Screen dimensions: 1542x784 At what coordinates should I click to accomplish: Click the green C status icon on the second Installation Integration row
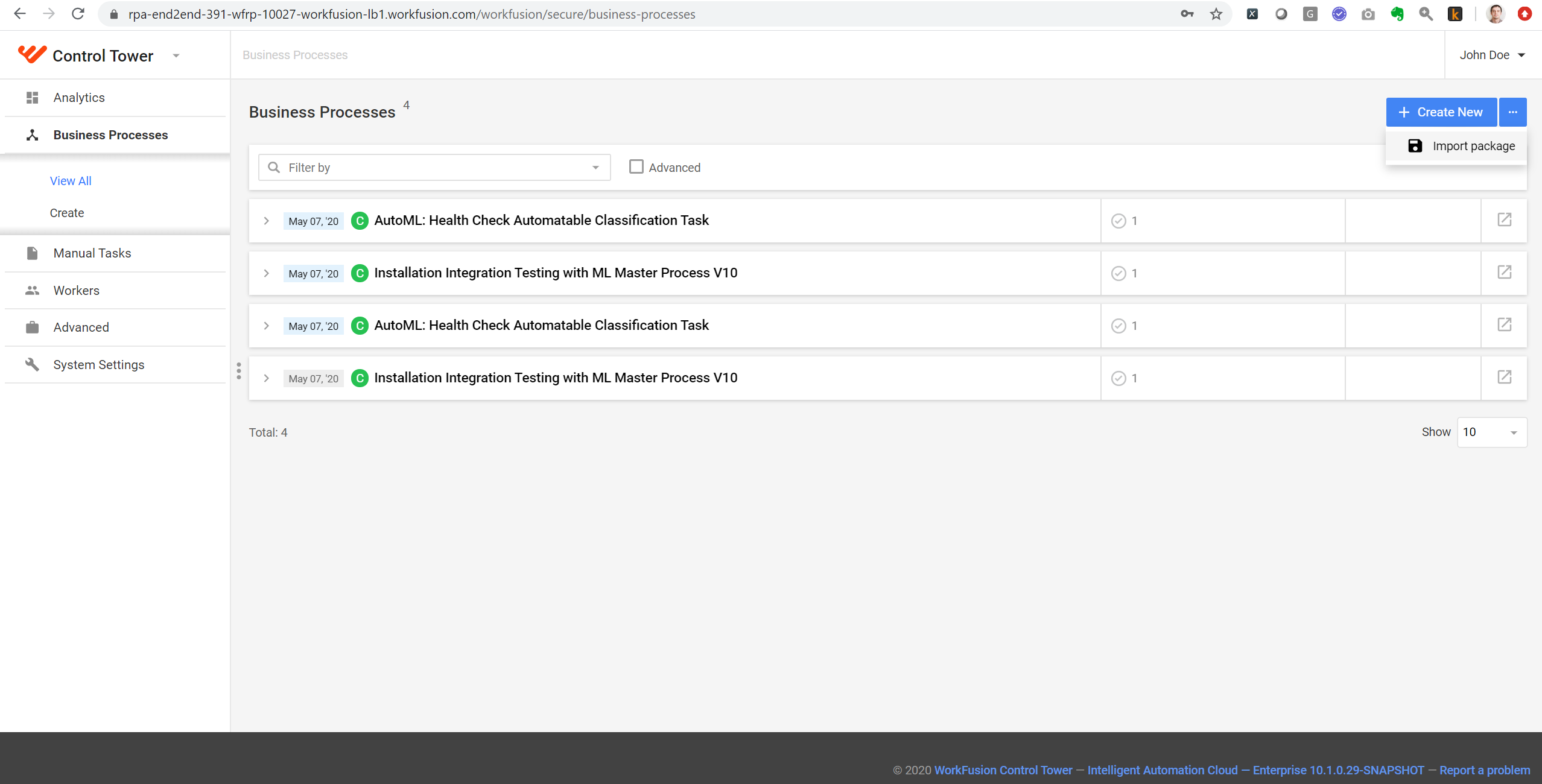[360, 378]
